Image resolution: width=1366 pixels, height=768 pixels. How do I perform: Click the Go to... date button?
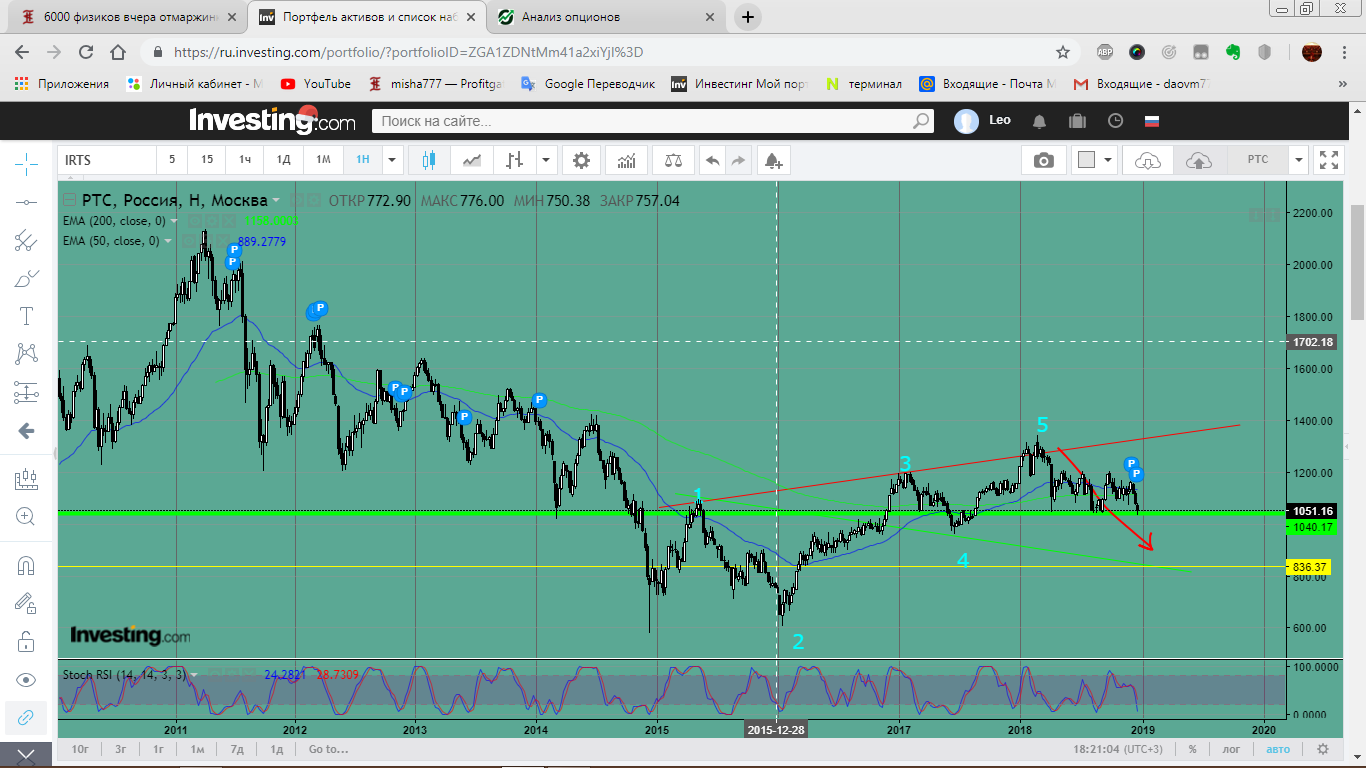coord(328,749)
